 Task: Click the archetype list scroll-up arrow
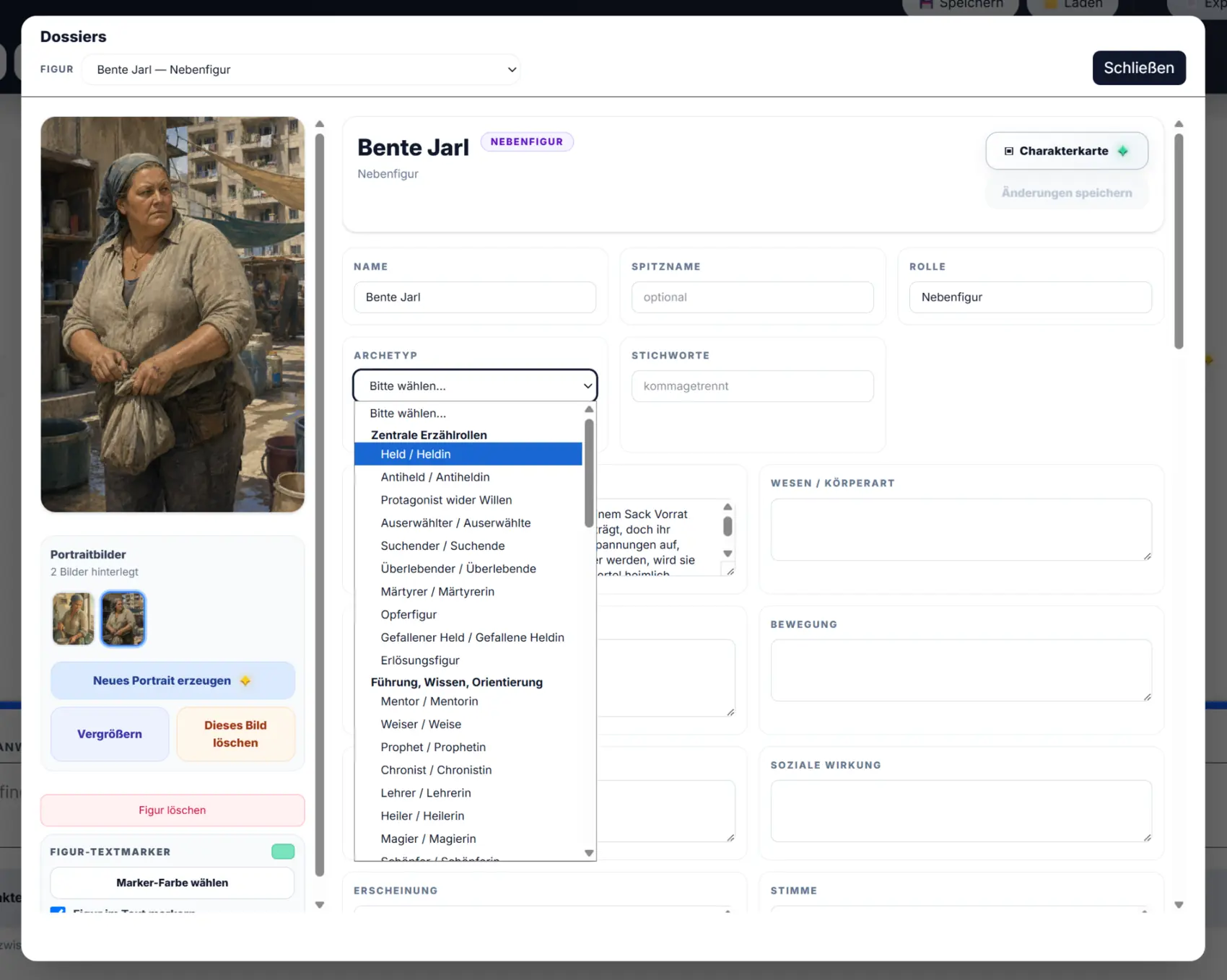[x=589, y=409]
